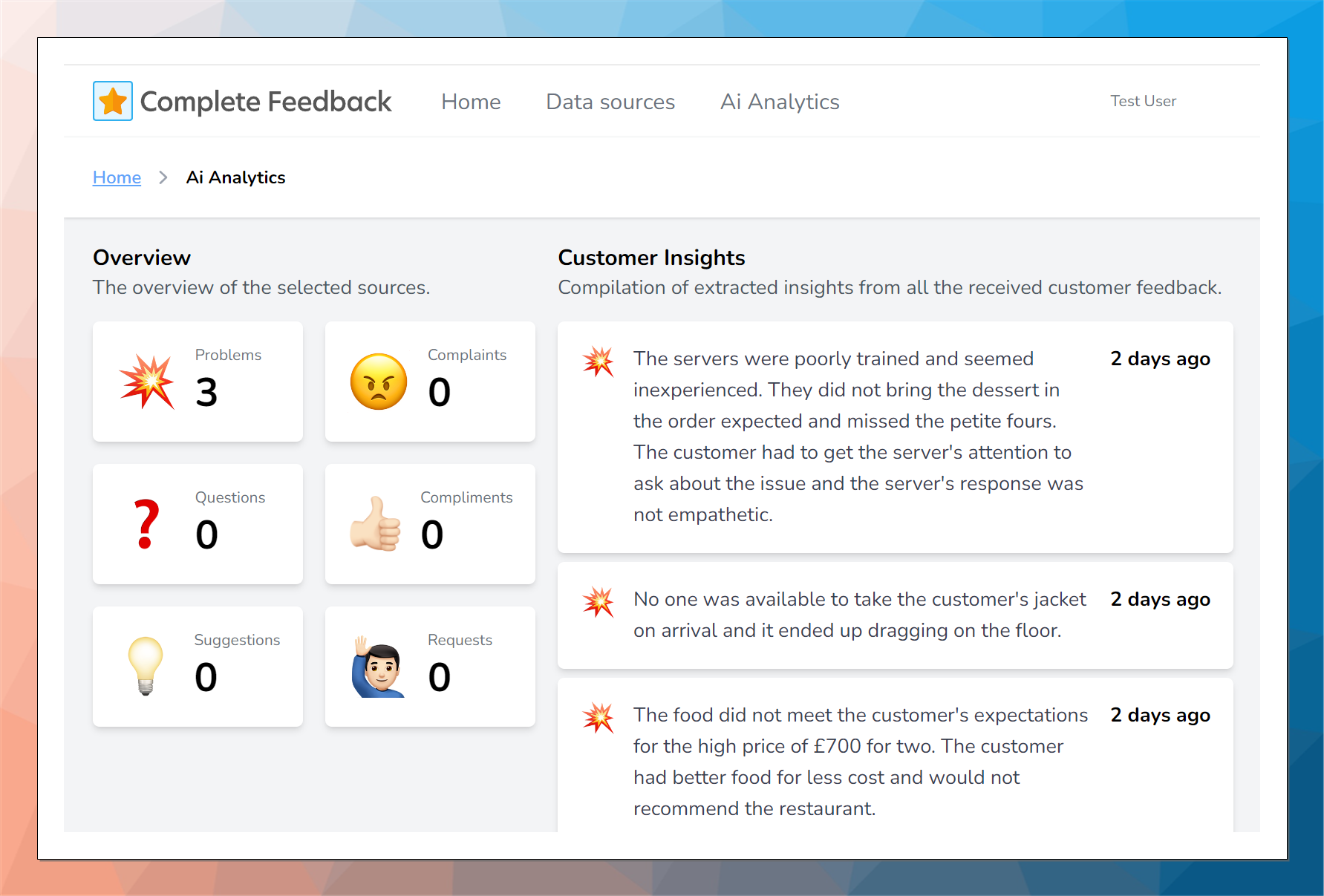1324x896 pixels.
Task: Click the Problems explosion icon
Action: pos(147,382)
